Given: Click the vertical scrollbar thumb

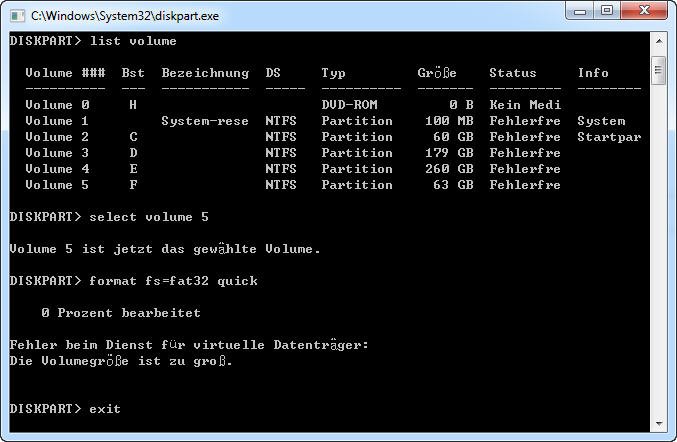Looking at the screenshot, I should pos(658,68).
